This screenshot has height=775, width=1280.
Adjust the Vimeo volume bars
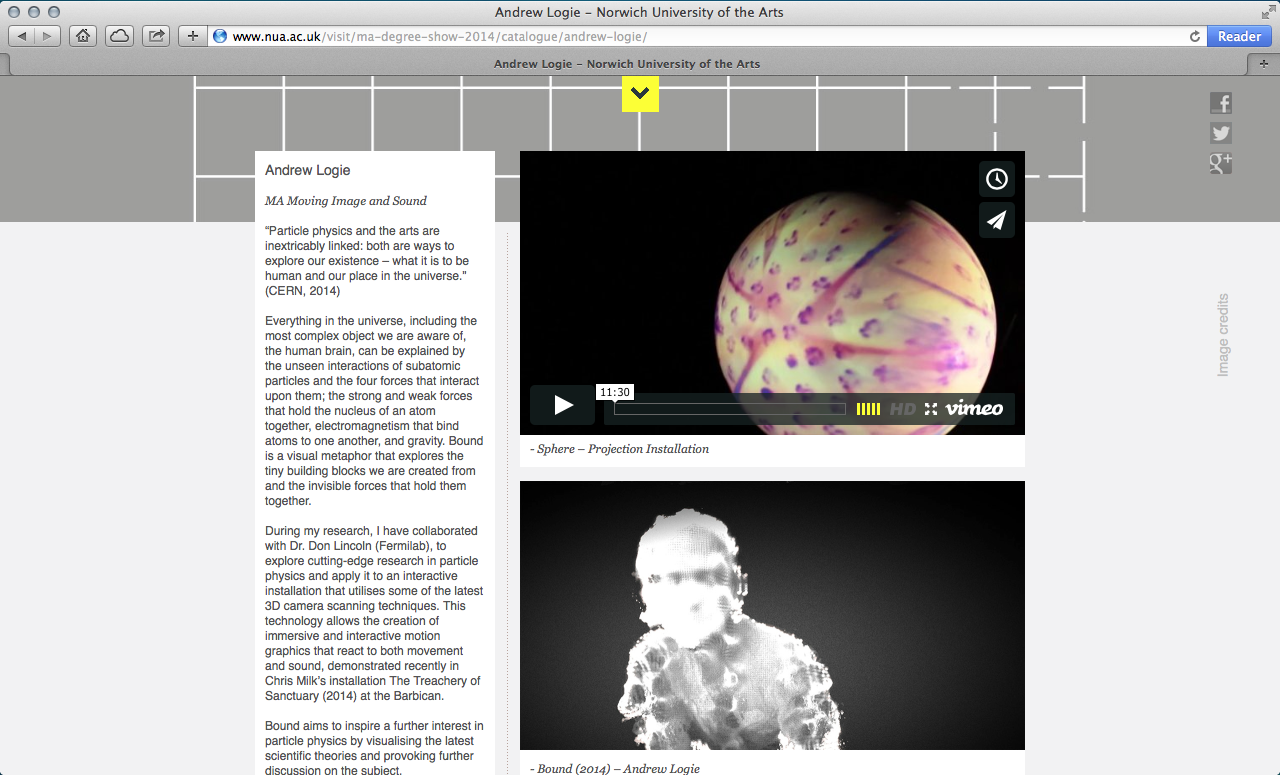click(868, 409)
